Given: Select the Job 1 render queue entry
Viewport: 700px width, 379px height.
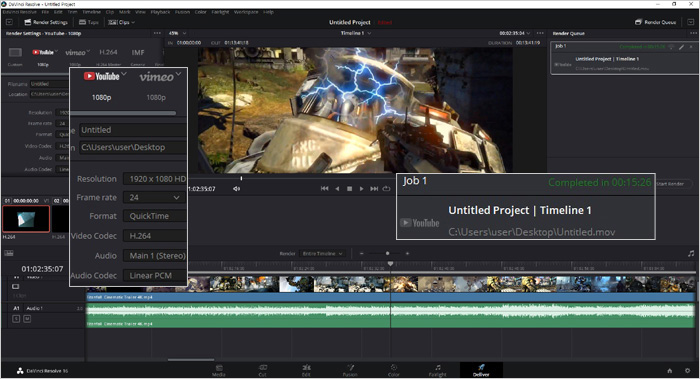Looking at the screenshot, I should (x=624, y=58).
